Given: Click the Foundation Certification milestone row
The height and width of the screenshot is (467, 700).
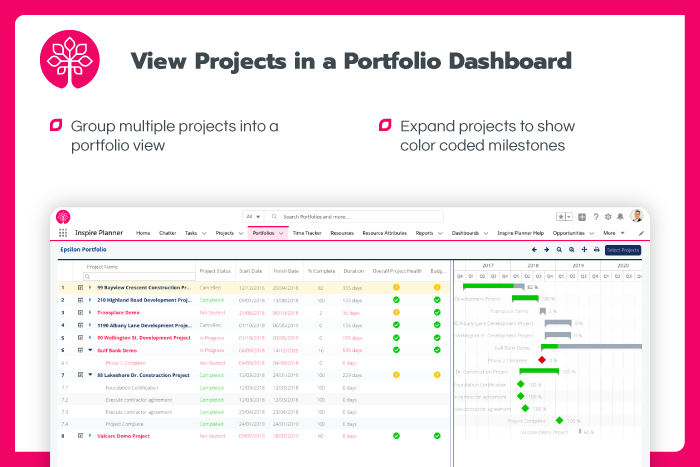Looking at the screenshot, I should point(254,388).
